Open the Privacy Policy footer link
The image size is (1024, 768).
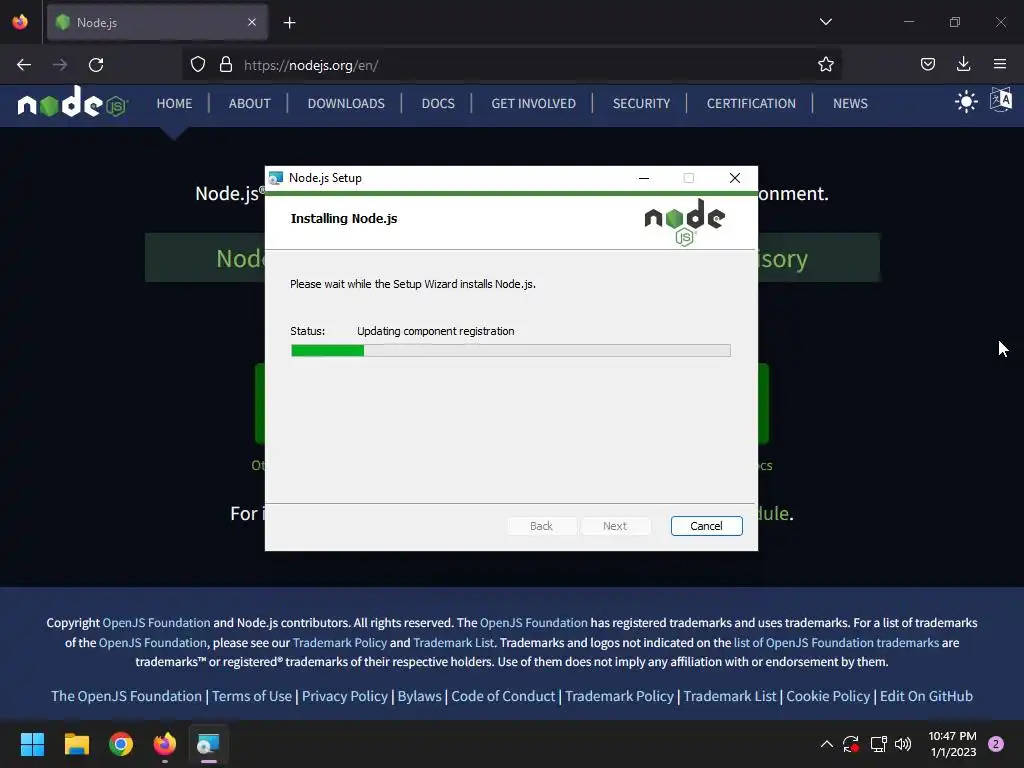click(x=345, y=696)
